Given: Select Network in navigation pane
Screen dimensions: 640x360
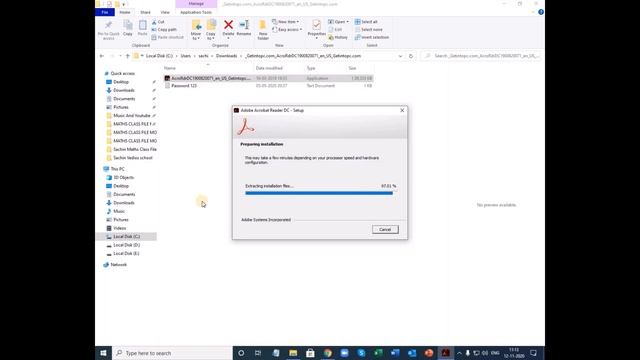Looking at the screenshot, I should tap(118, 264).
